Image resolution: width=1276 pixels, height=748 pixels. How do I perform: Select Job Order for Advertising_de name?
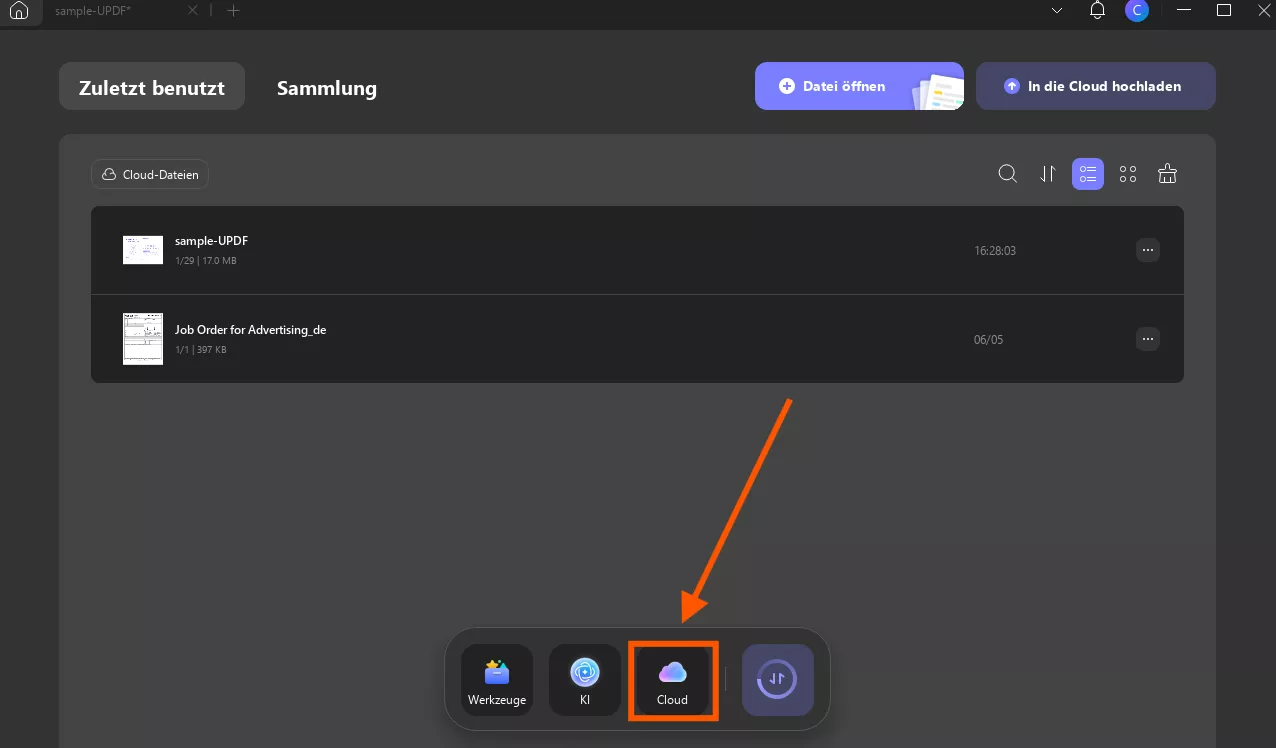(x=251, y=330)
